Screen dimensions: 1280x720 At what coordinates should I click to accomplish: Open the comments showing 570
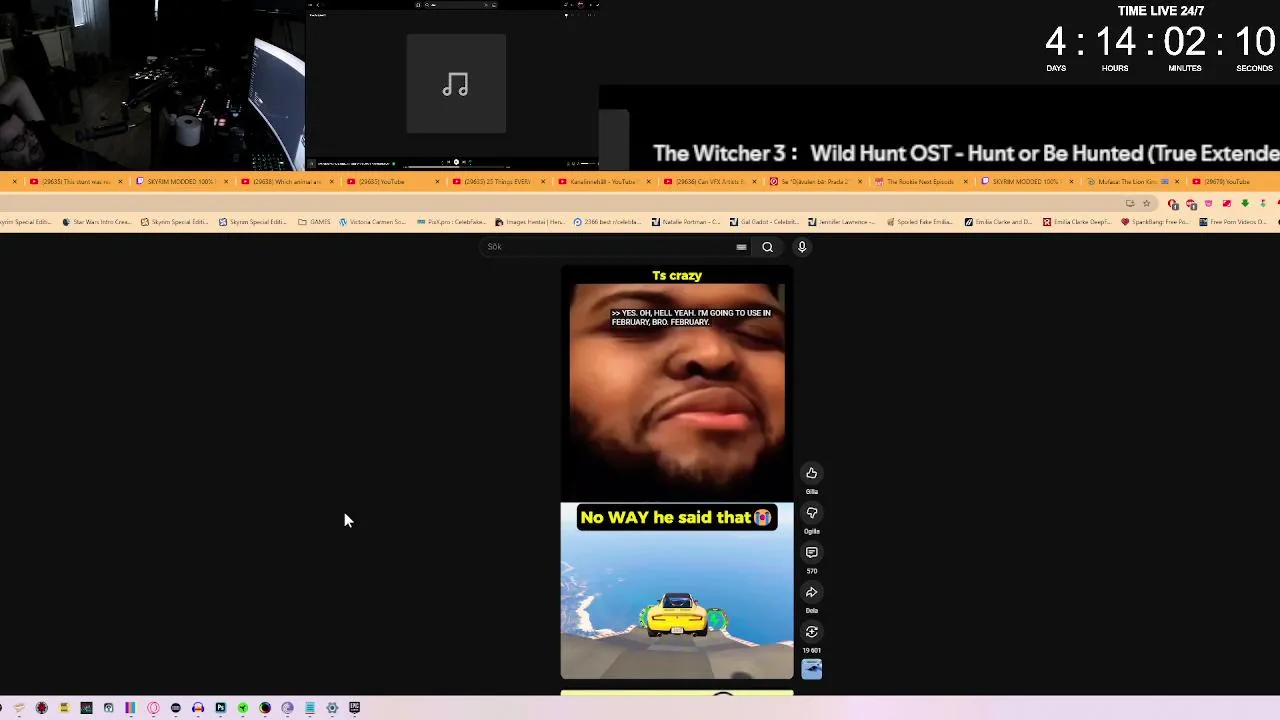coord(811,552)
